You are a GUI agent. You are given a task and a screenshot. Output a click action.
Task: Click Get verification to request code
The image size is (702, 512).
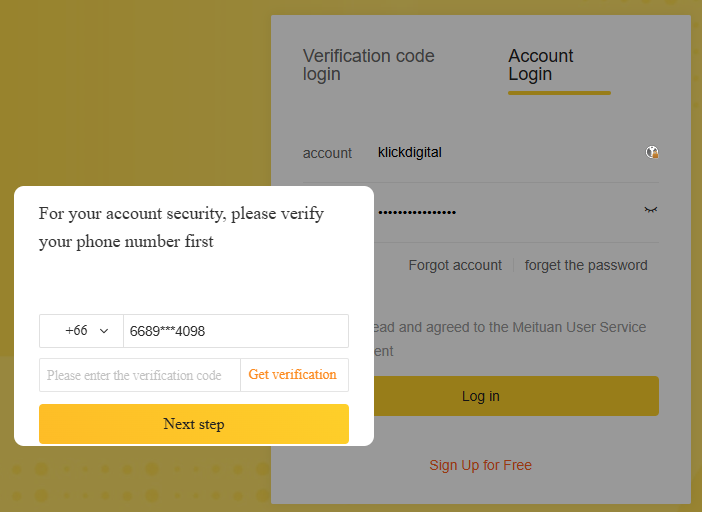pos(293,375)
